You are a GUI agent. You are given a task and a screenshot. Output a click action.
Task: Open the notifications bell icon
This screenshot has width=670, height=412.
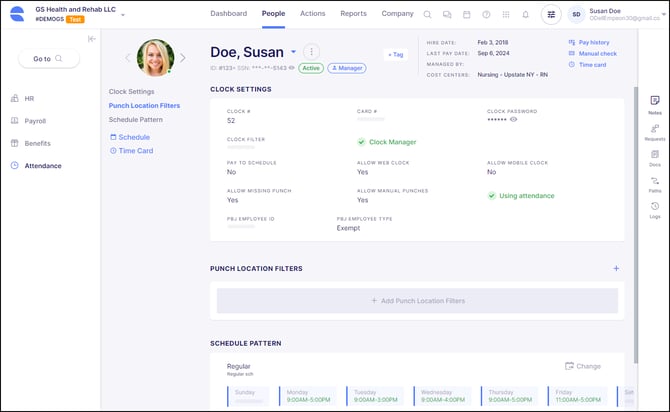[526, 15]
